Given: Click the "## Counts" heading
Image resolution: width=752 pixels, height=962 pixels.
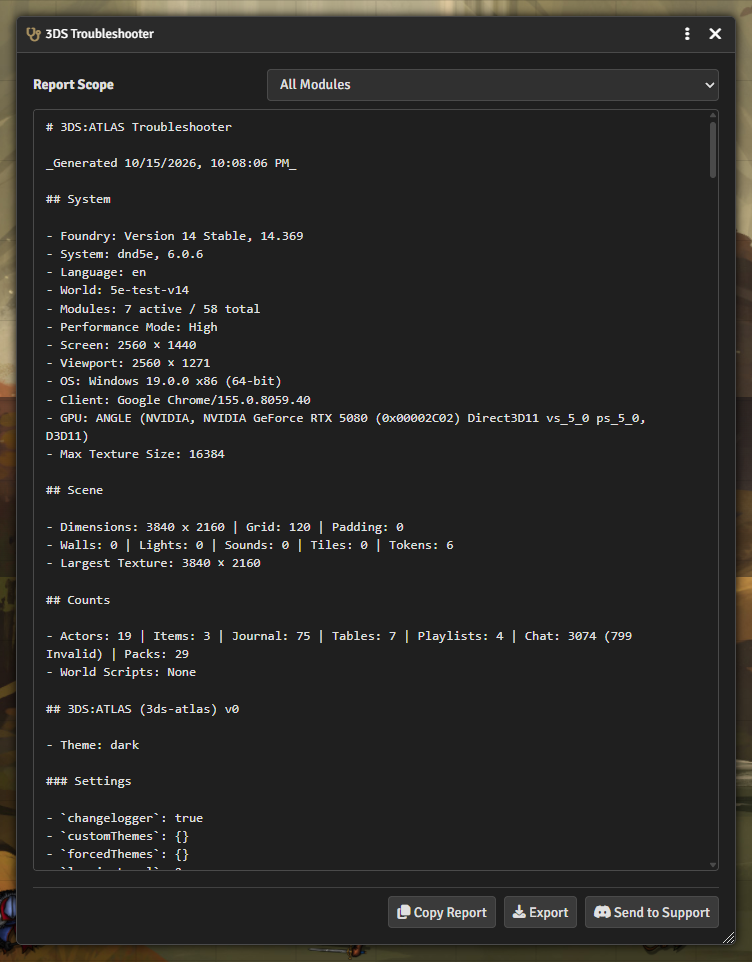Looking at the screenshot, I should point(79,600).
